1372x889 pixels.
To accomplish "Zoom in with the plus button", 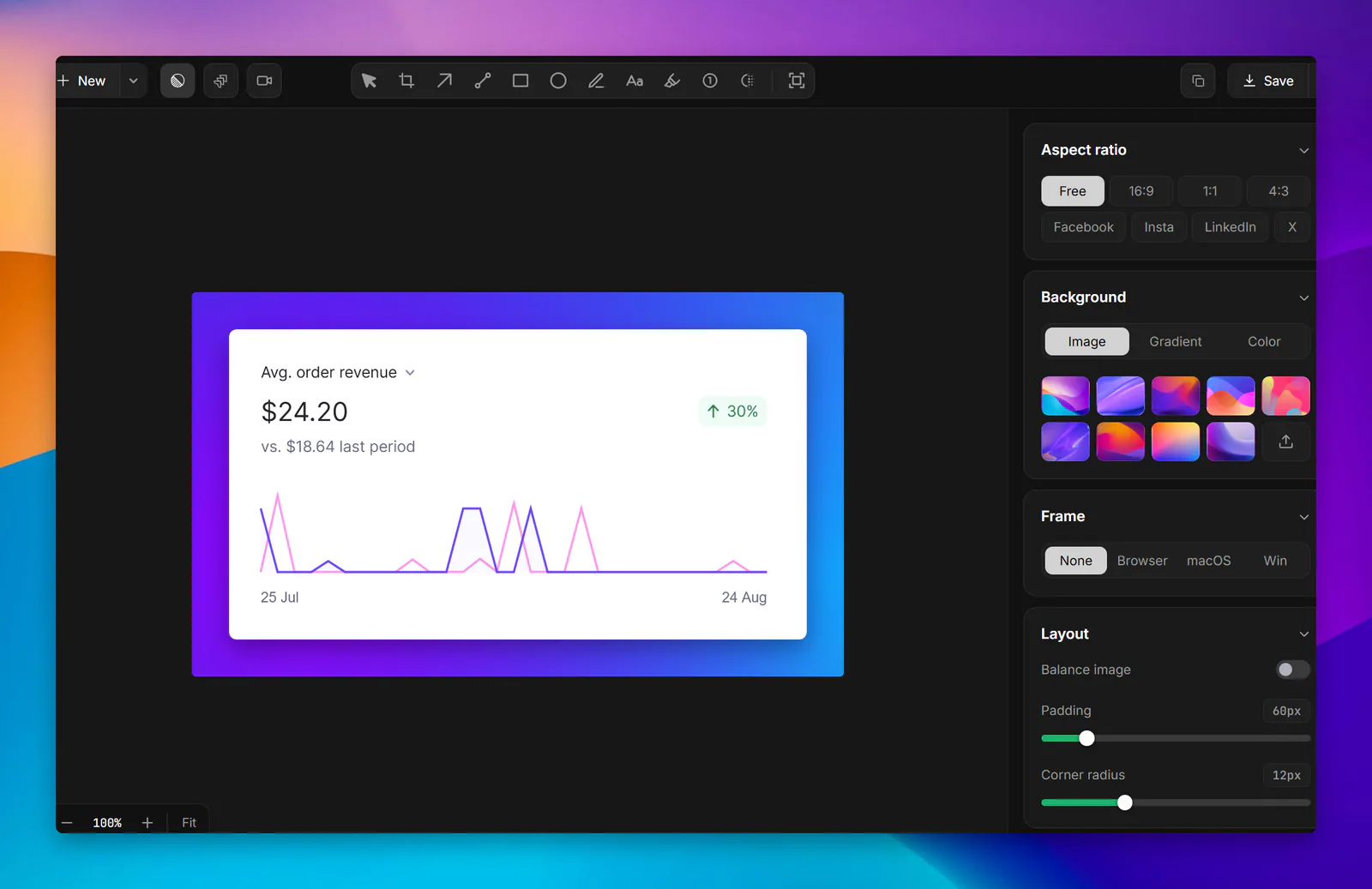I will pyautogui.click(x=147, y=823).
